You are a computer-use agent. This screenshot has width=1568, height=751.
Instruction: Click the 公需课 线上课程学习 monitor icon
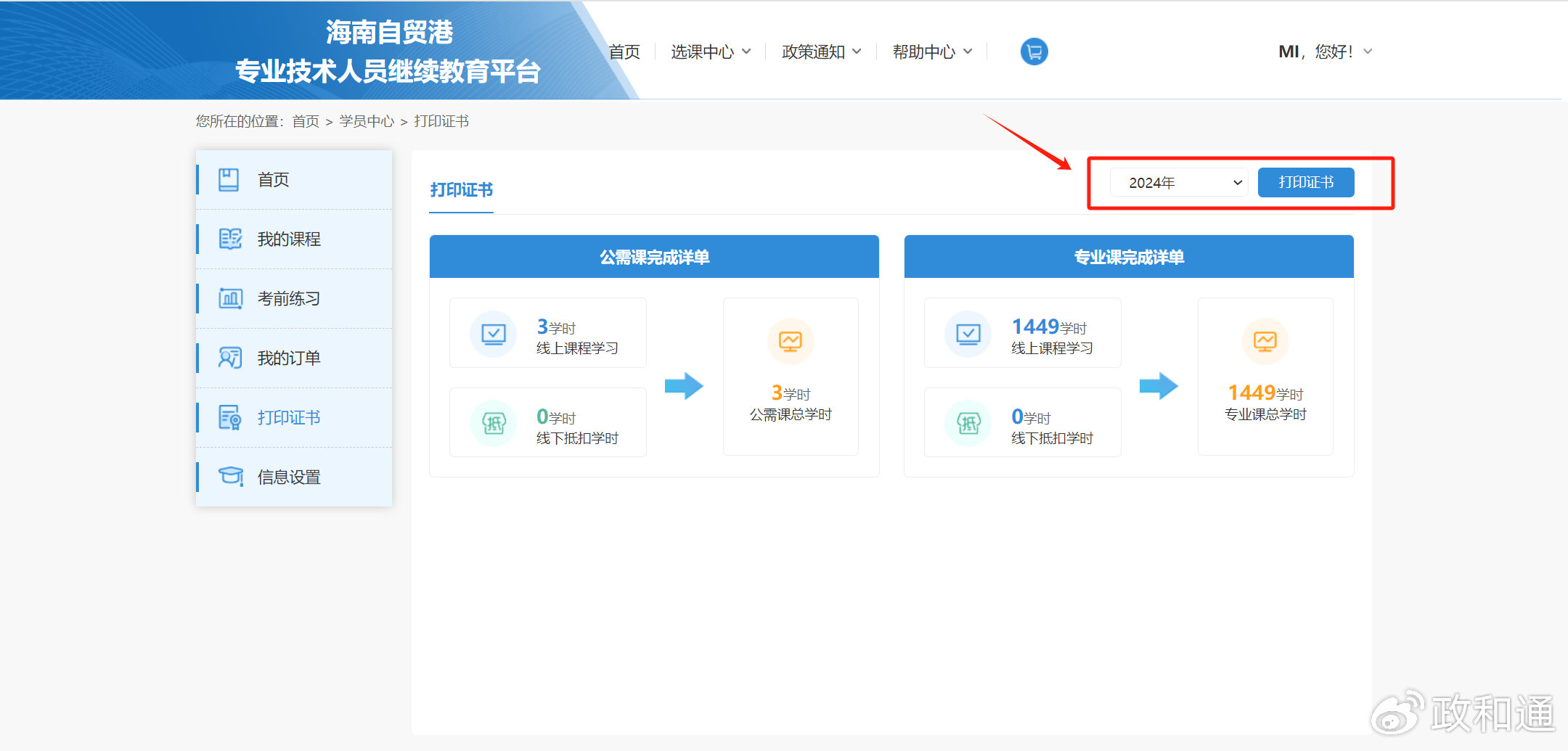pyautogui.click(x=494, y=334)
